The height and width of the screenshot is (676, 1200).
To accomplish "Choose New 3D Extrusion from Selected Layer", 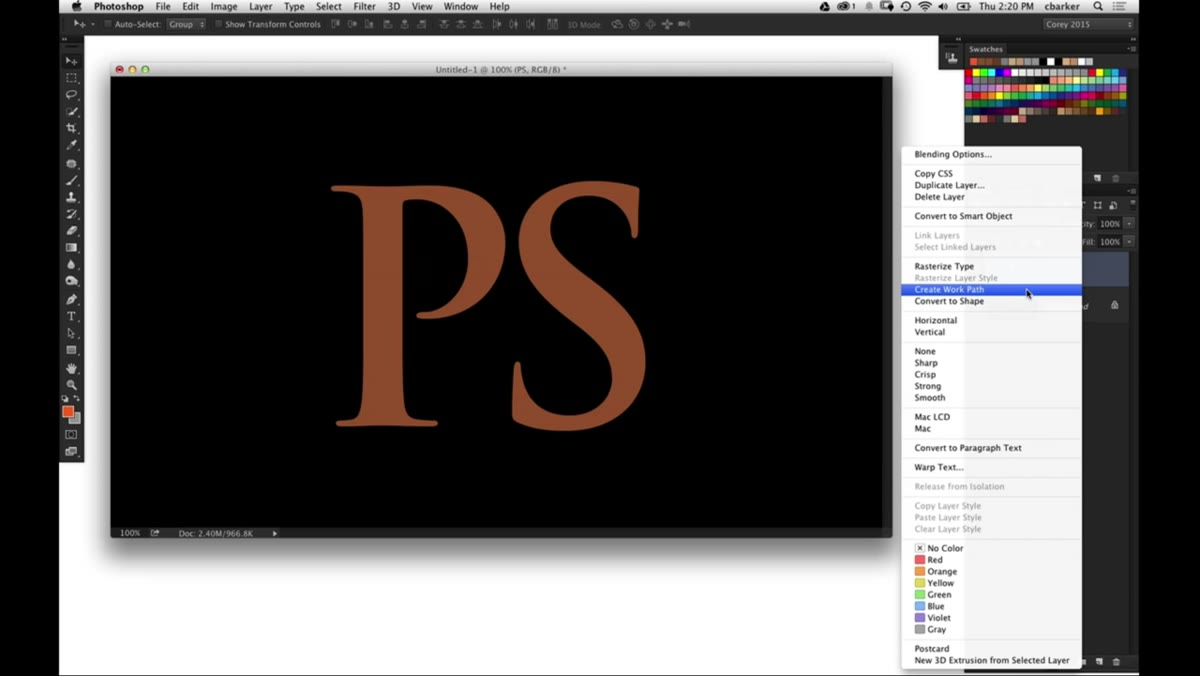I will coord(991,660).
